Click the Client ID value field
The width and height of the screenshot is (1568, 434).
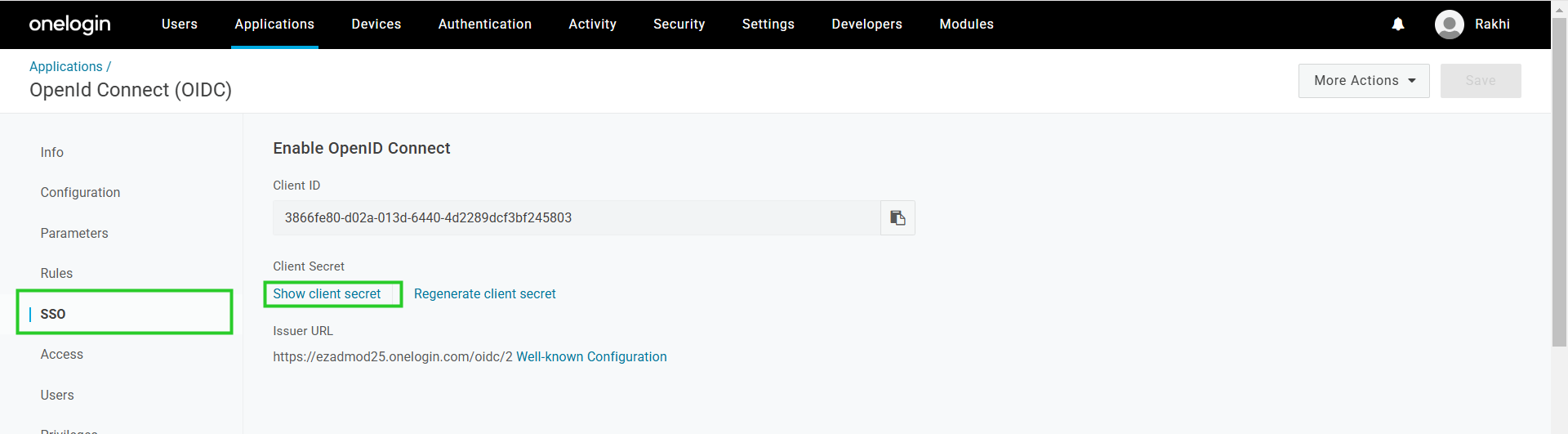[x=577, y=217]
